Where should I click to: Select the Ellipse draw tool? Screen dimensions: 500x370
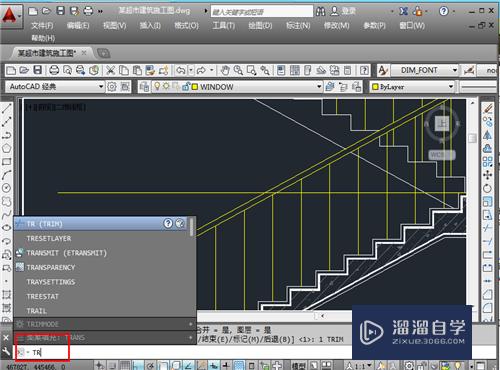[x=7, y=228]
